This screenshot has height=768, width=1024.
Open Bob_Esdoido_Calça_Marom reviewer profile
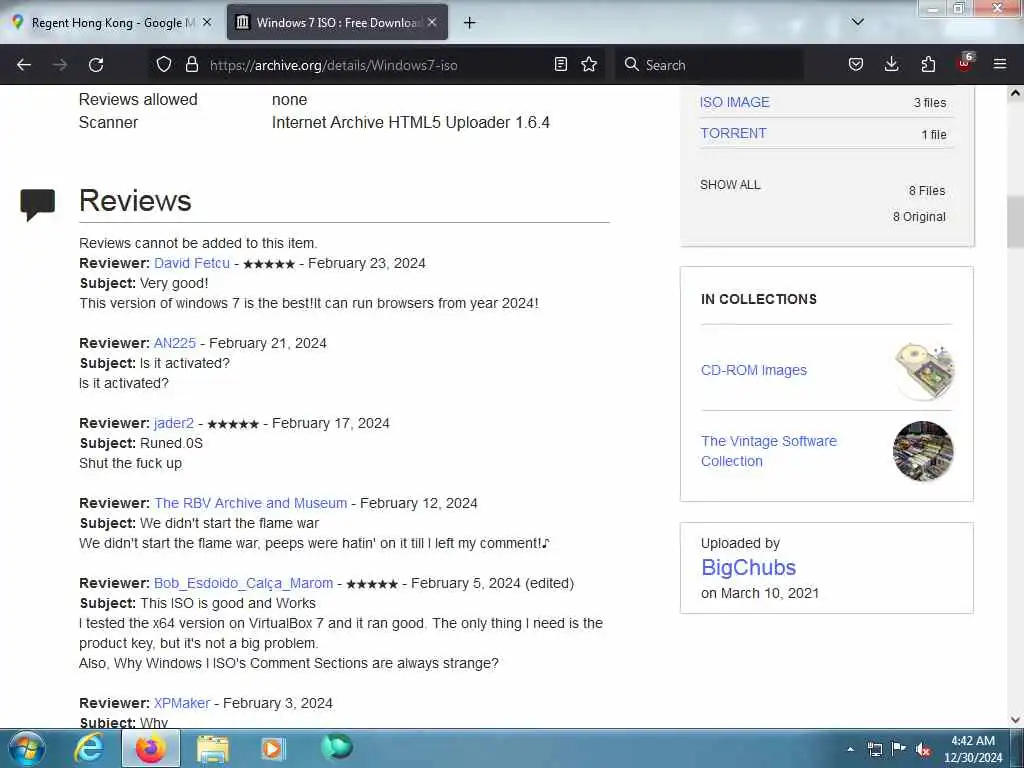point(244,583)
